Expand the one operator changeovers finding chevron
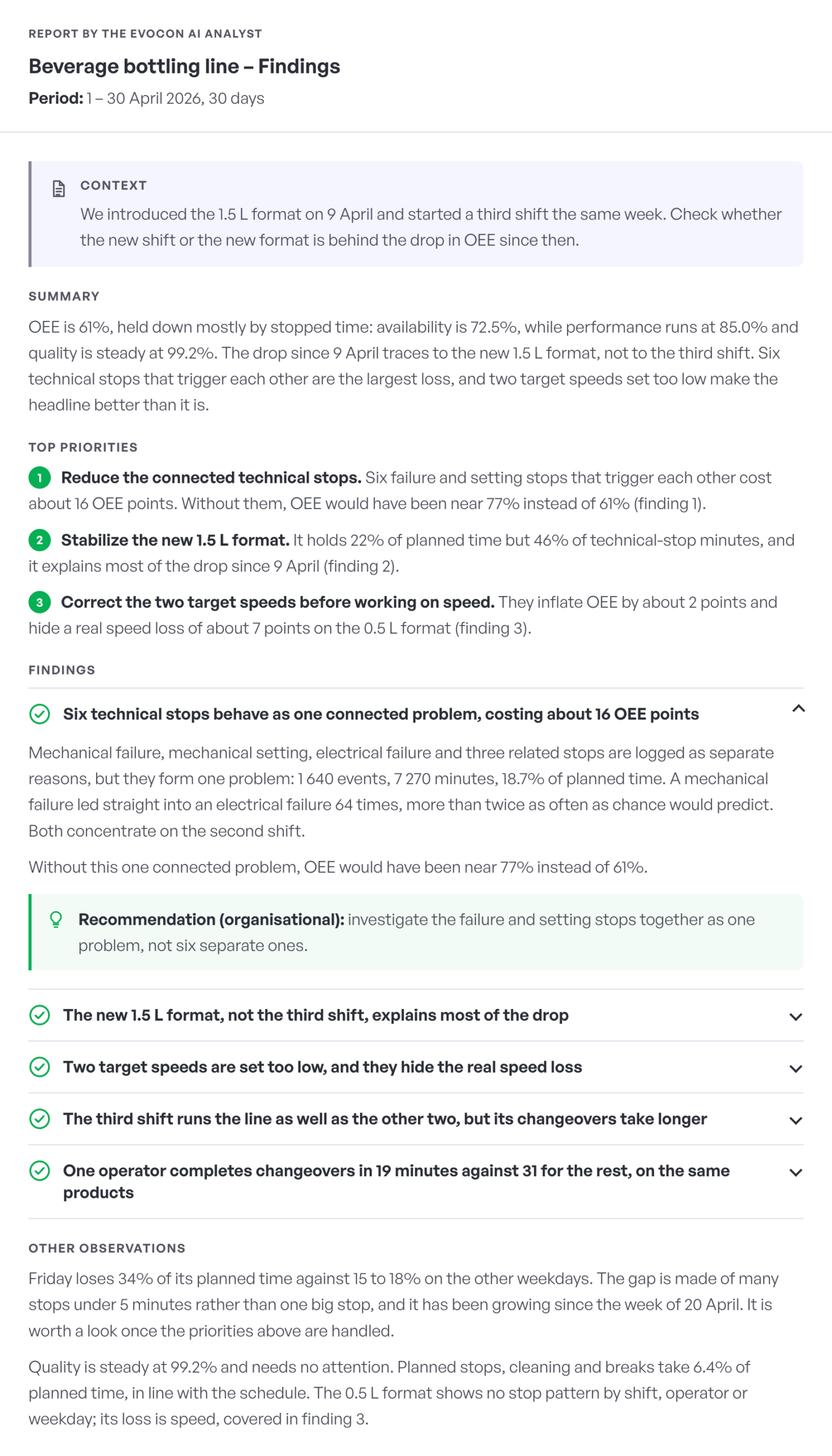The width and height of the screenshot is (832, 1456). 796,1173
